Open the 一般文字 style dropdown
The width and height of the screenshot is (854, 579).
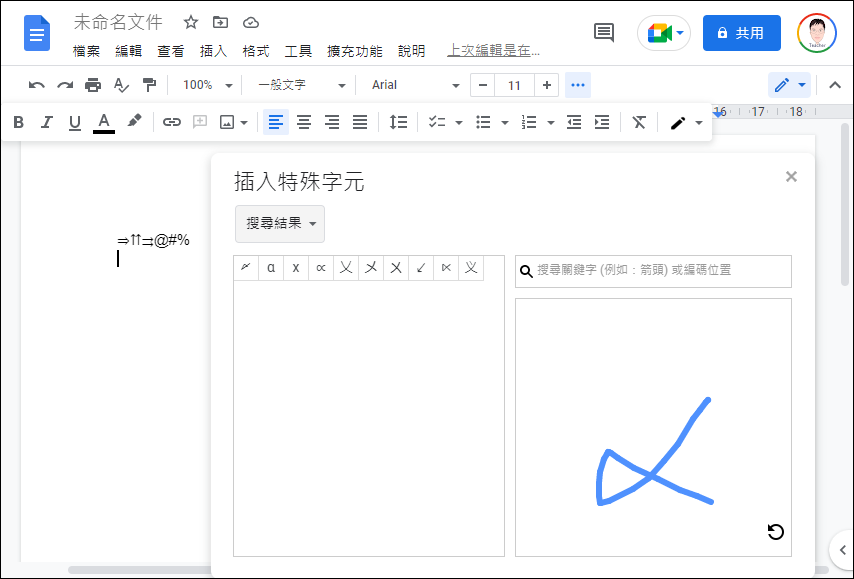tap(301, 85)
